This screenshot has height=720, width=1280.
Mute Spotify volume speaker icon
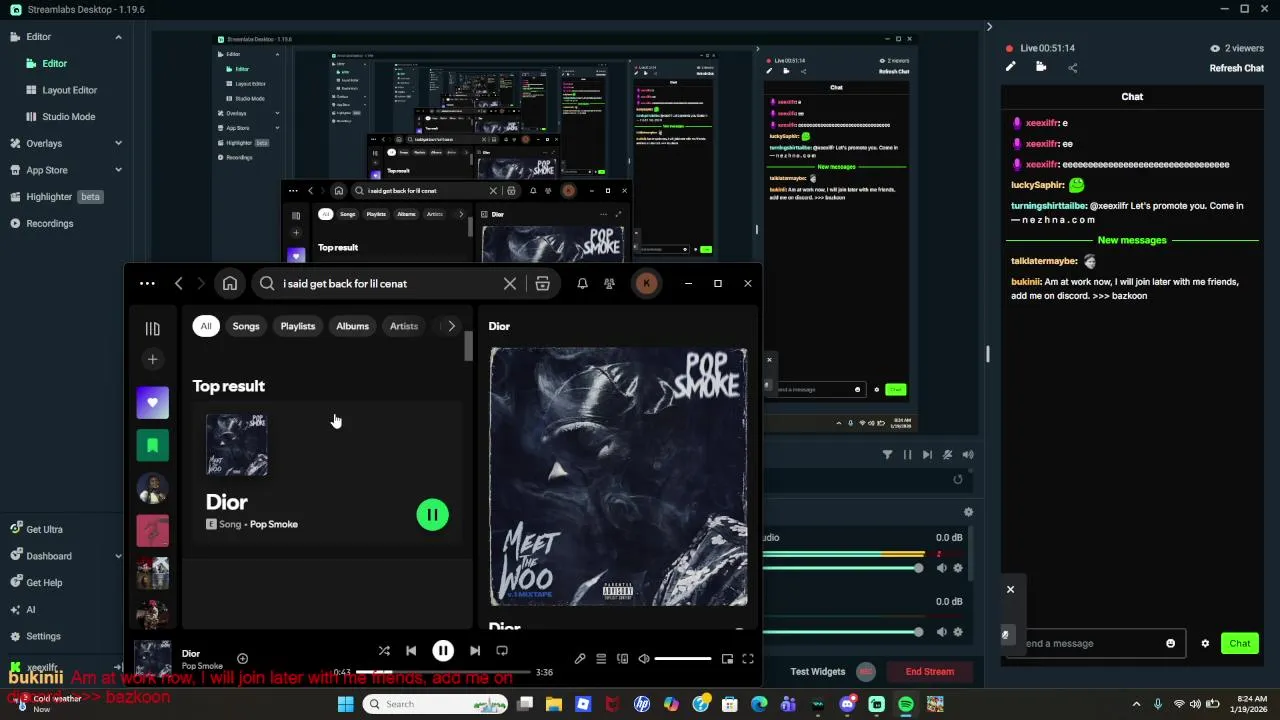coord(644,659)
